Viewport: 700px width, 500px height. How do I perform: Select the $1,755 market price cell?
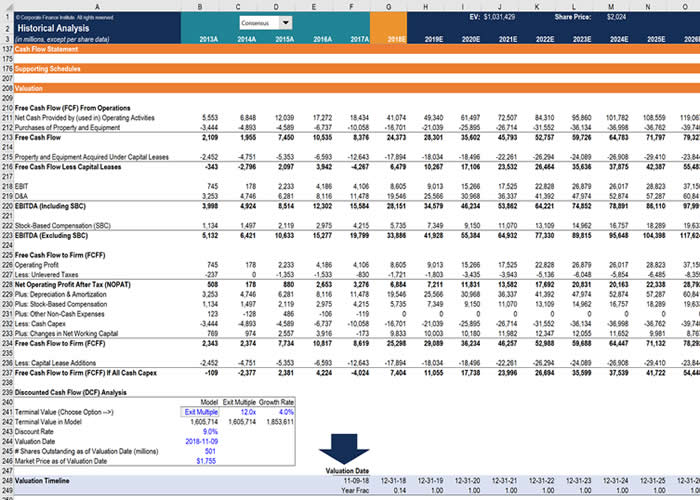pos(200,461)
